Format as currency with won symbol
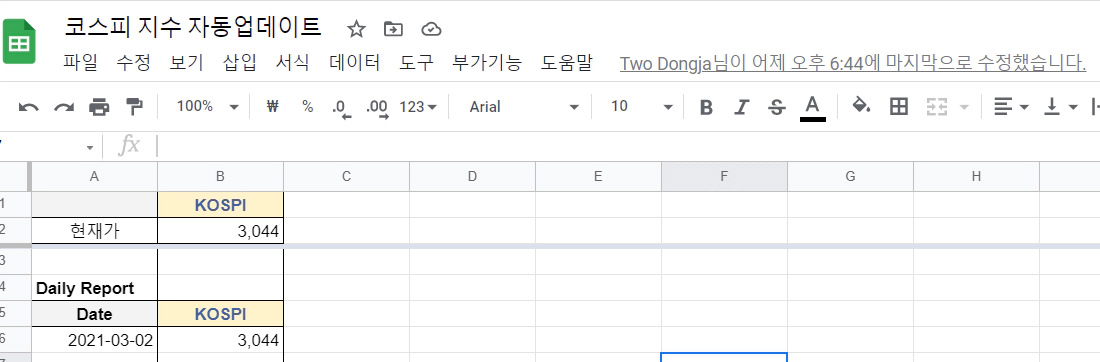 pyautogui.click(x=274, y=107)
